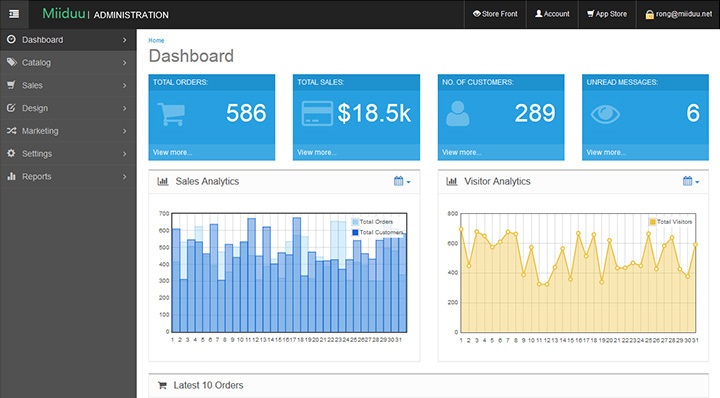Click the credit card icon in Total Sales

(x=317, y=113)
